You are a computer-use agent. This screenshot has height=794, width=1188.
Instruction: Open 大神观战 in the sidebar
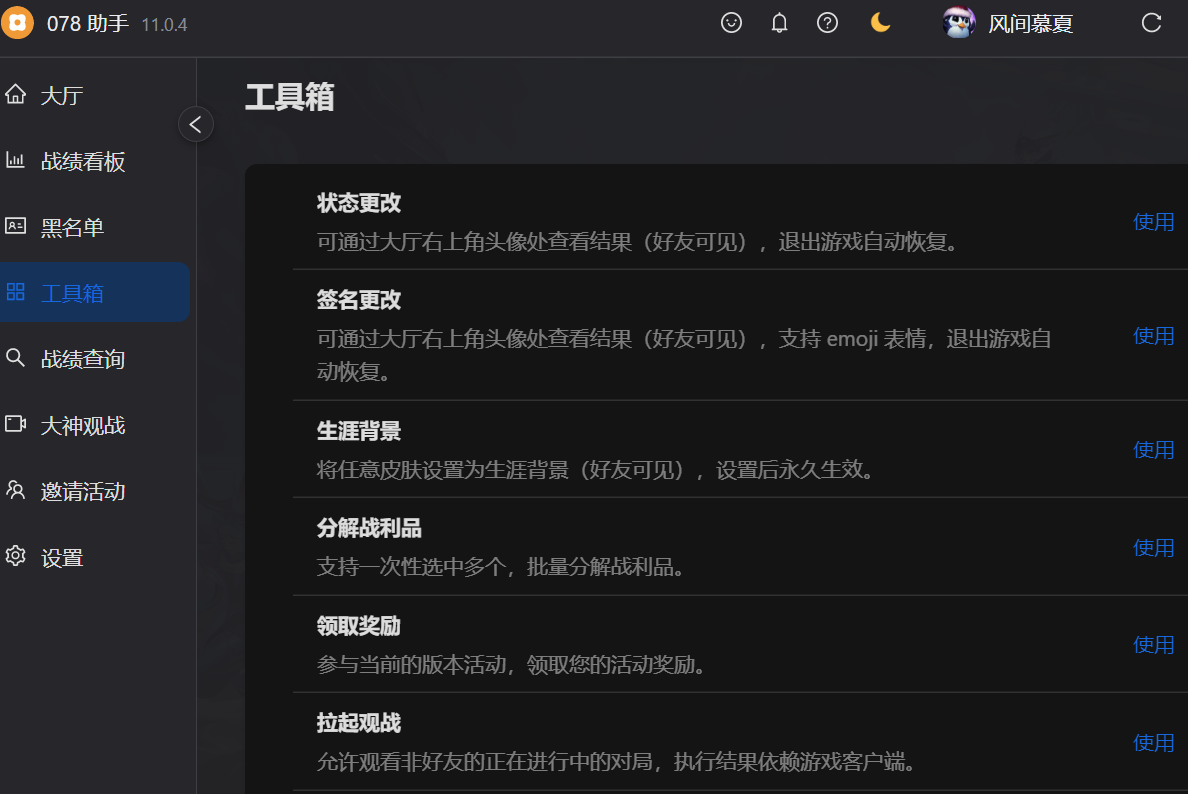pos(82,425)
